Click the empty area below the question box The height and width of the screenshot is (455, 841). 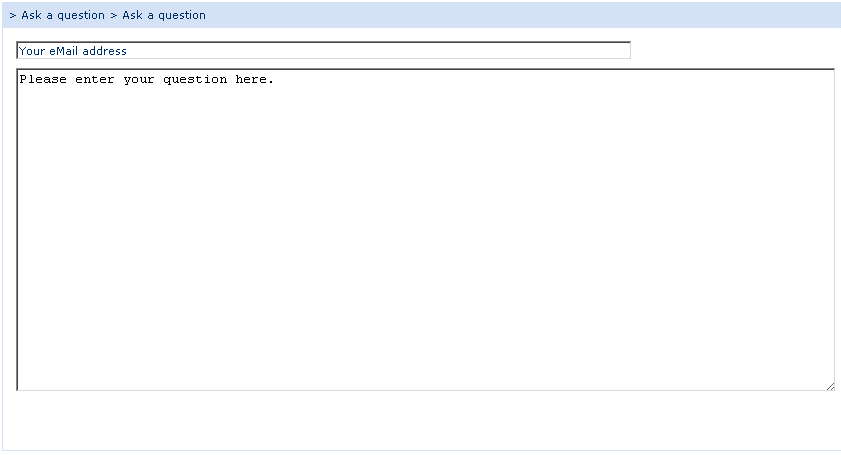tap(420, 422)
